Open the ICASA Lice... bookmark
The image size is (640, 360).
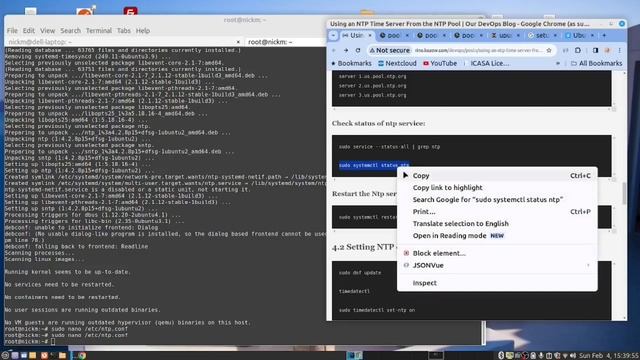(x=490, y=63)
